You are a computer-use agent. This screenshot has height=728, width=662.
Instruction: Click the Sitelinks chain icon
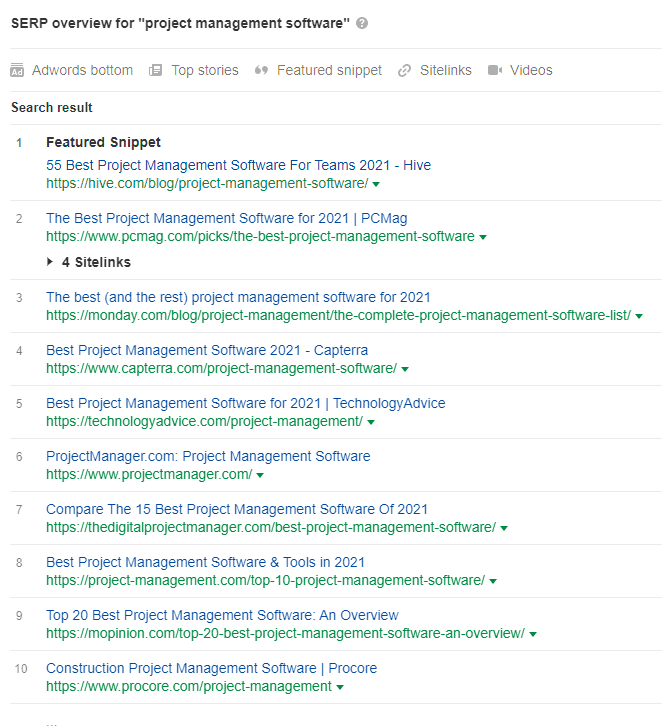[404, 70]
